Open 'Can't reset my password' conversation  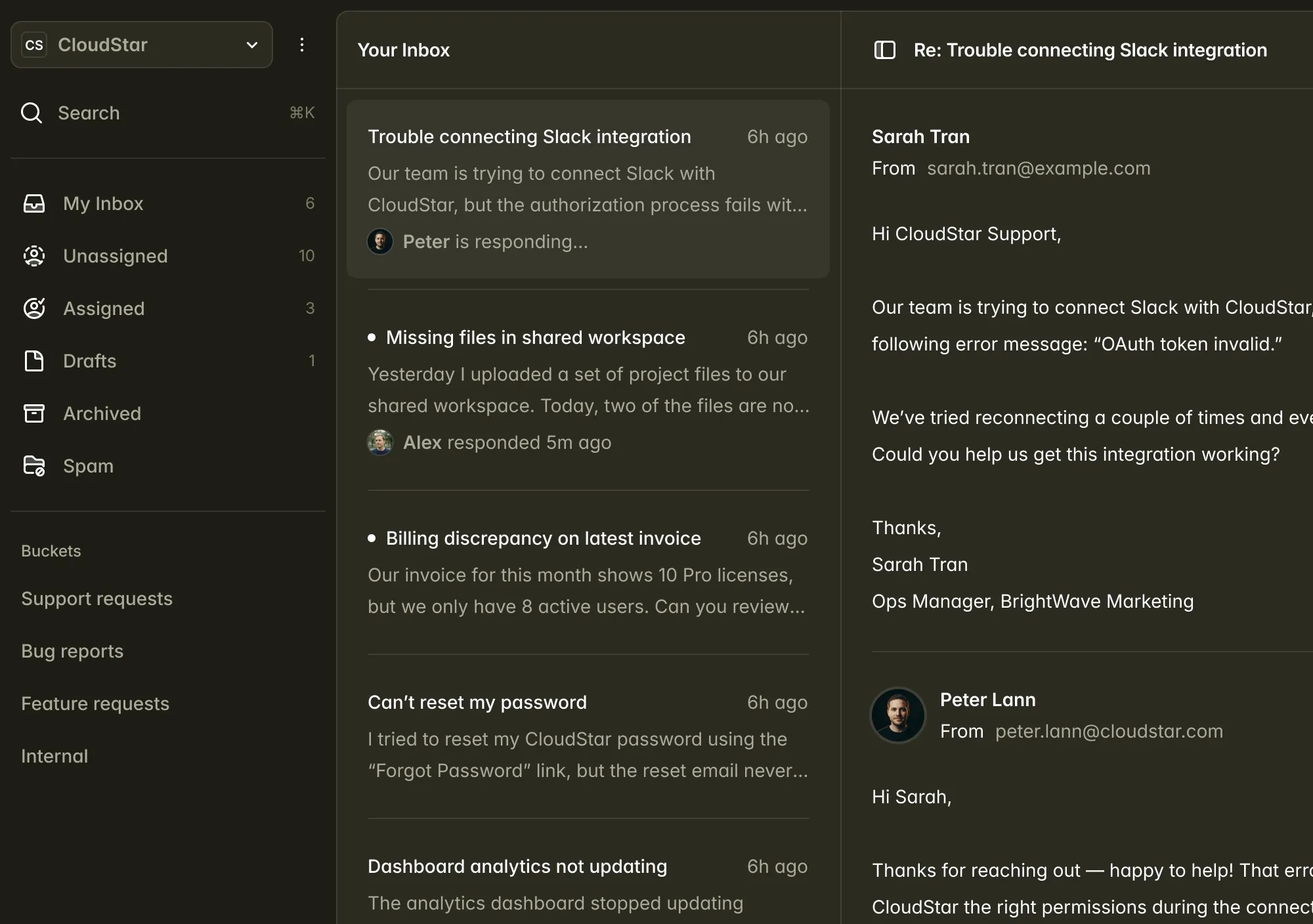coord(477,702)
